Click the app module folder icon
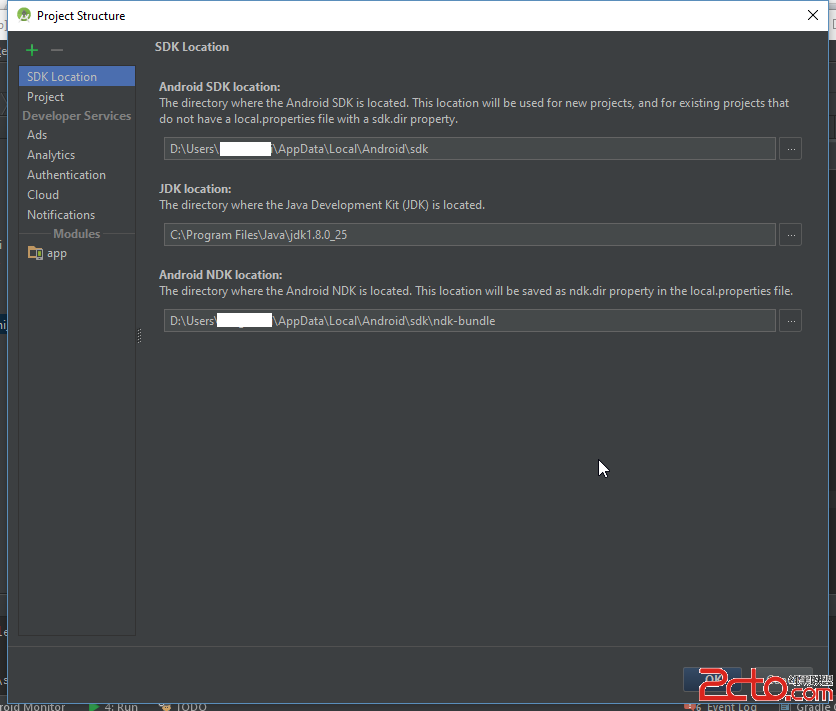 (x=35, y=253)
